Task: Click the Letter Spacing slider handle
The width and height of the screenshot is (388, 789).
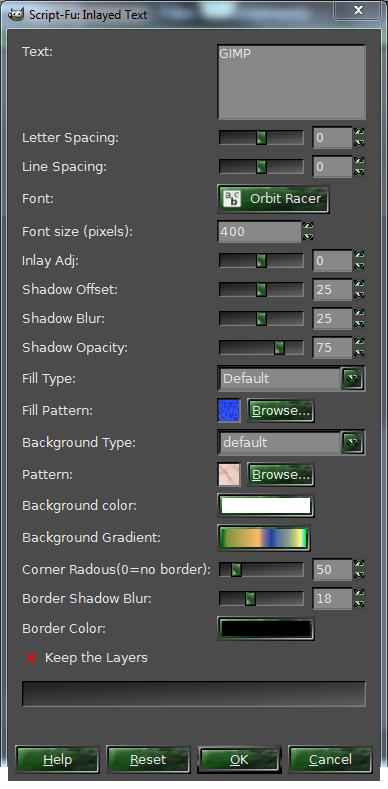Action: click(x=261, y=138)
